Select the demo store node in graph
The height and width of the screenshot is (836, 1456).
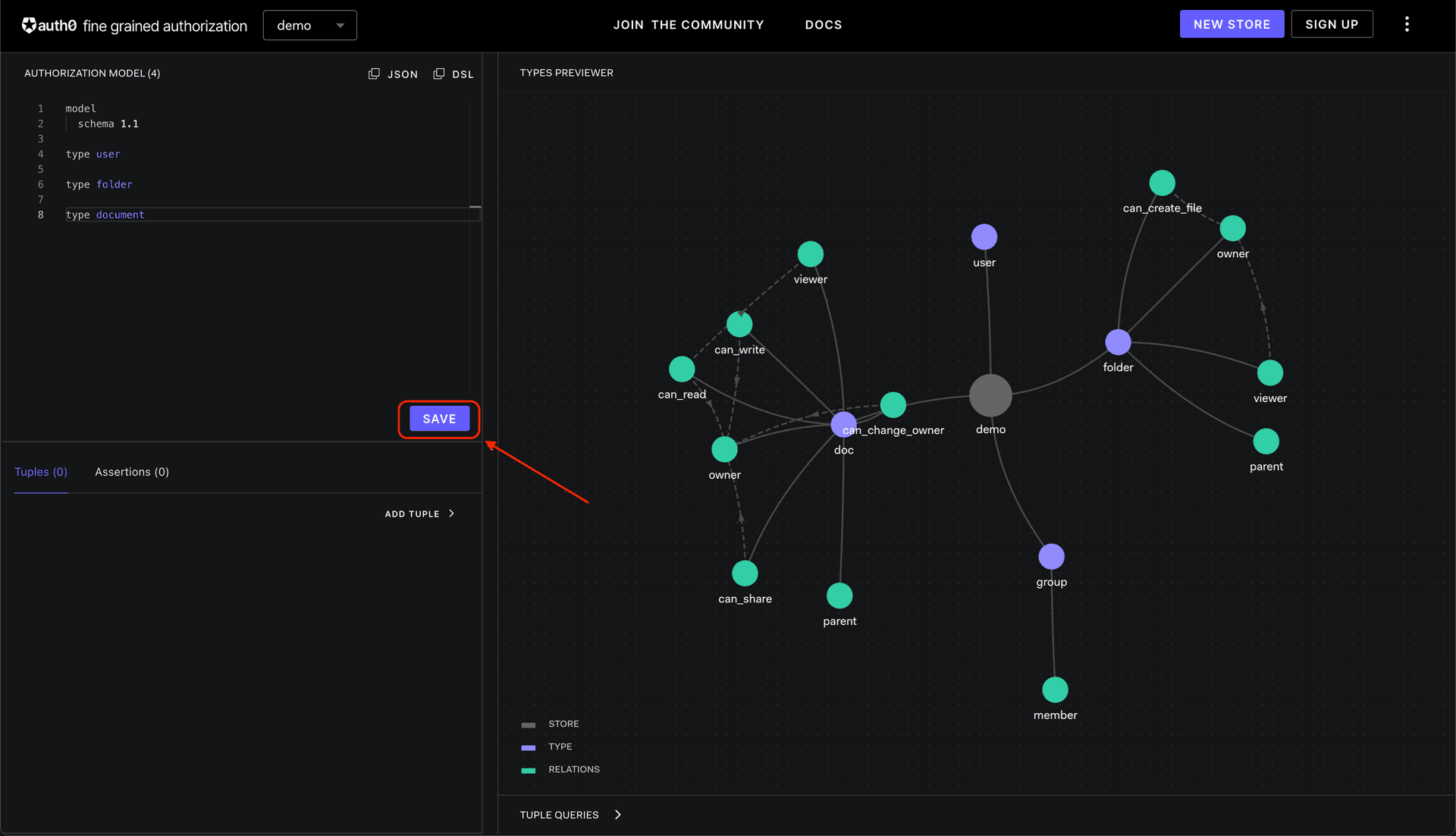[x=990, y=394]
